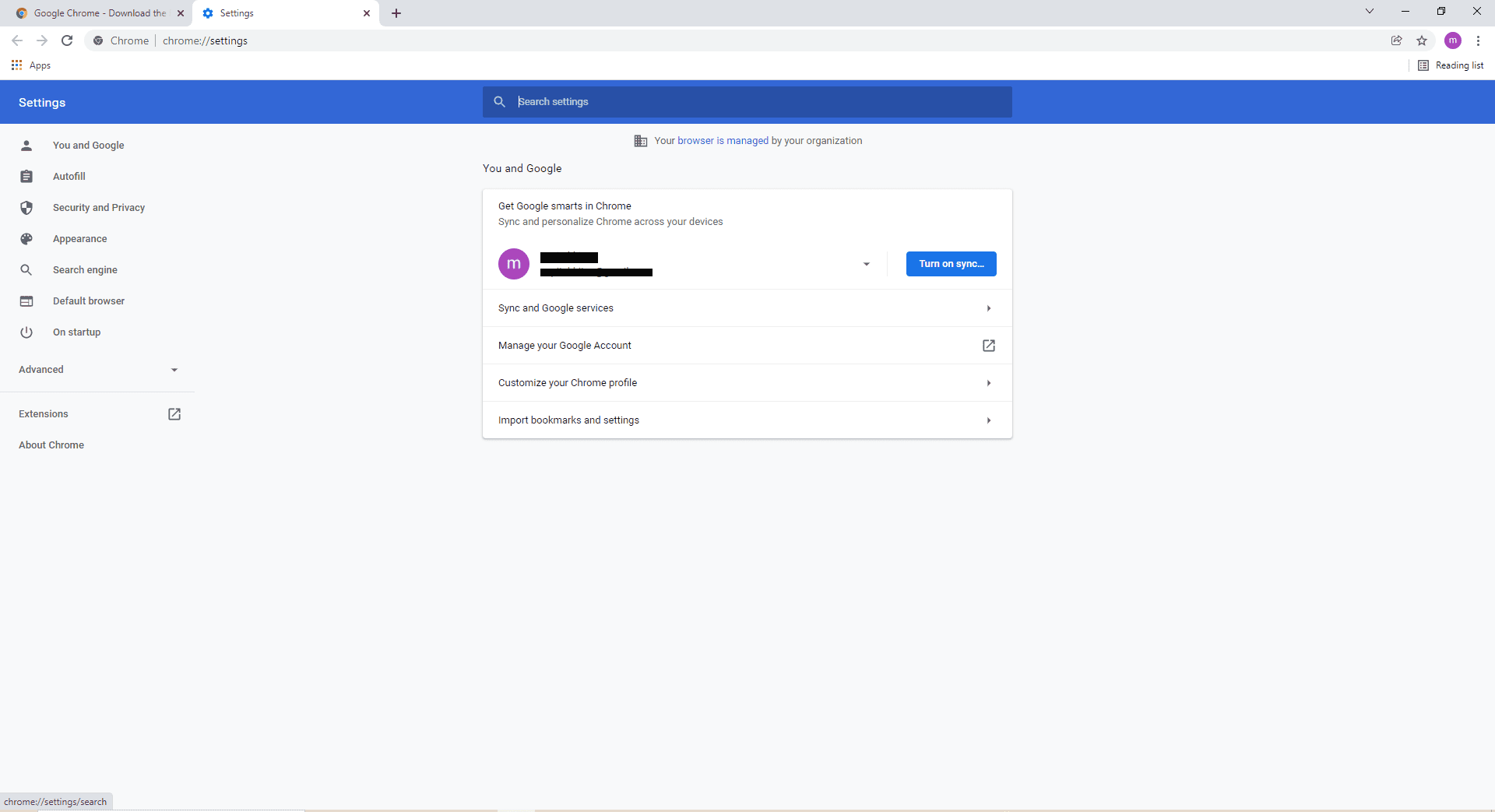Click the Default browser window icon
1495x812 pixels.
pyautogui.click(x=26, y=301)
